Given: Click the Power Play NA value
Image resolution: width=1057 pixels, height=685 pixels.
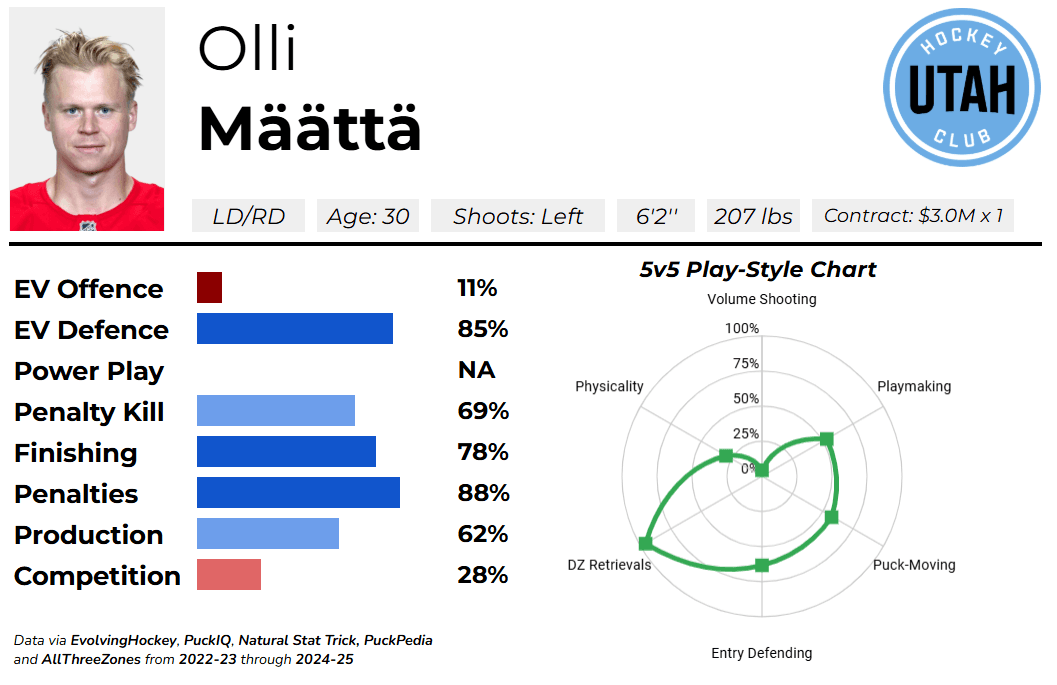Looking at the screenshot, I should click(476, 370).
